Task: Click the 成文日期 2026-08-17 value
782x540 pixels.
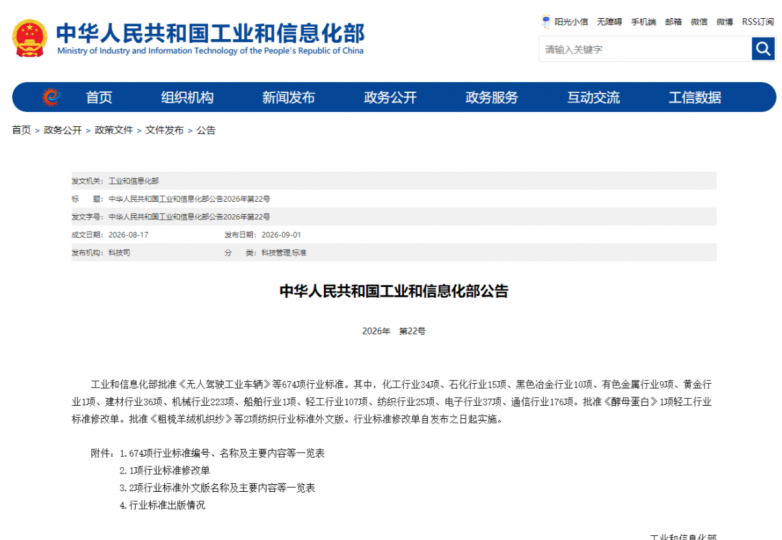Action: pos(128,235)
